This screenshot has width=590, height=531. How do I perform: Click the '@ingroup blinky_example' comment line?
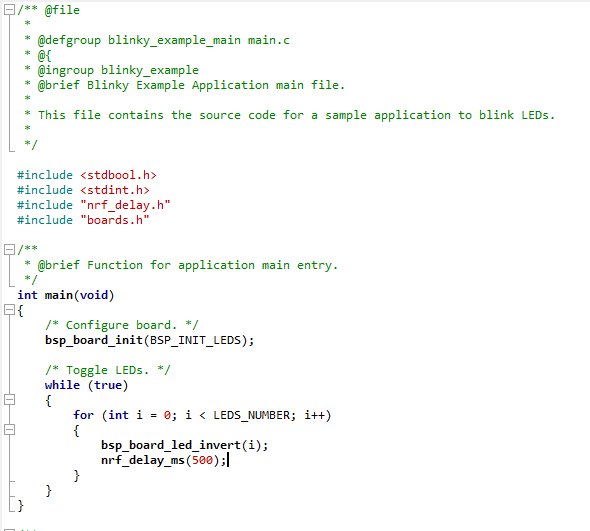pos(118,70)
